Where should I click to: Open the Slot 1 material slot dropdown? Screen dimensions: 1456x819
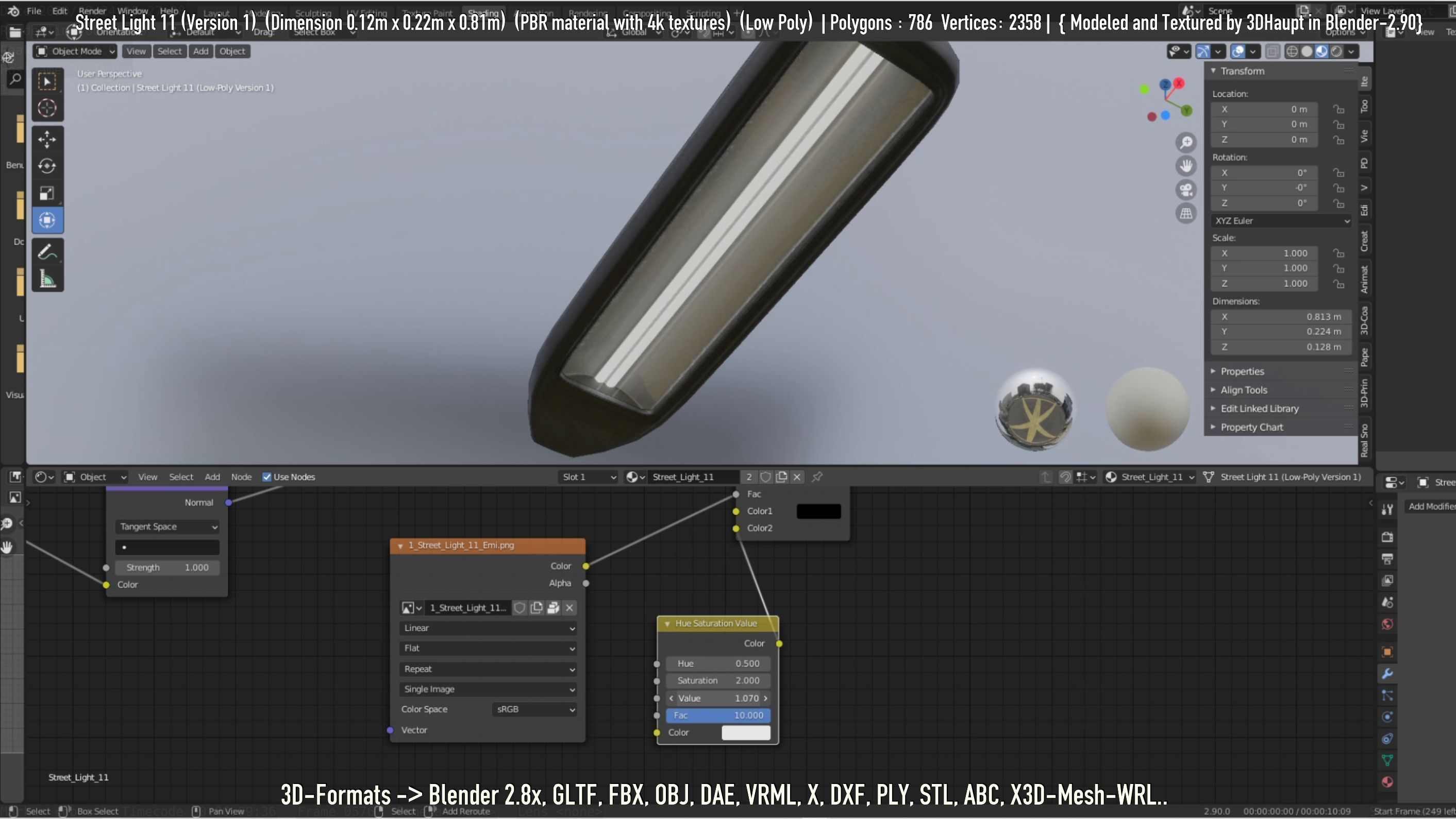click(x=589, y=476)
